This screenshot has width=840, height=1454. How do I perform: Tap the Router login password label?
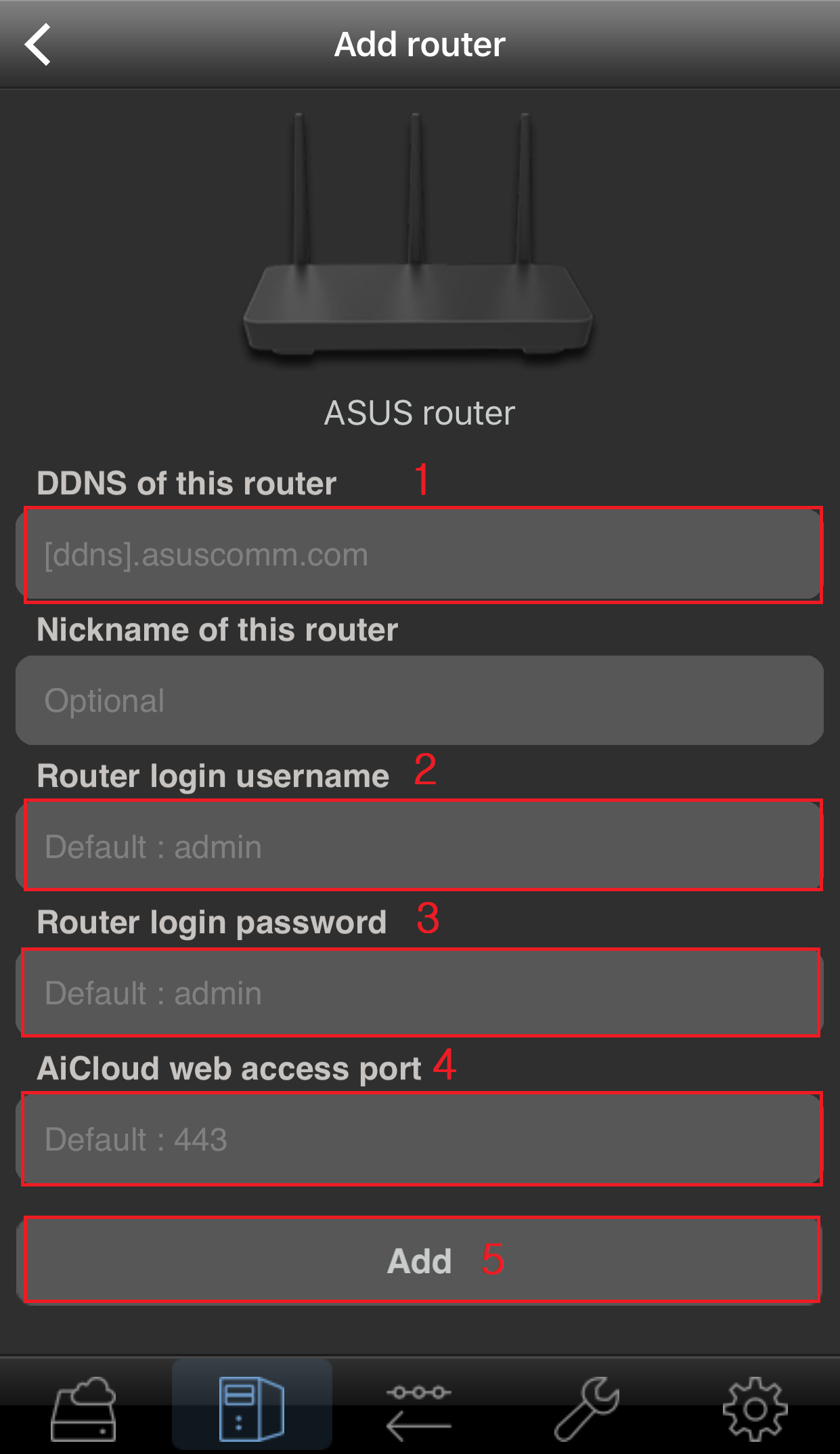click(212, 923)
